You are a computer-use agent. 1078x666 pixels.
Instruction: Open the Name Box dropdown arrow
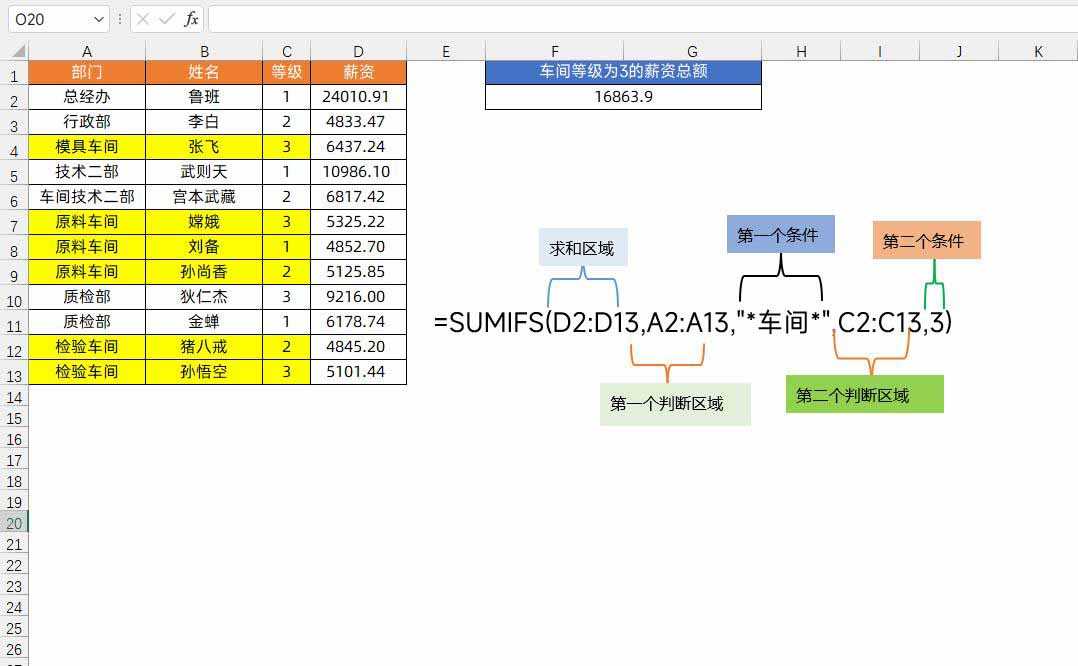pos(98,19)
